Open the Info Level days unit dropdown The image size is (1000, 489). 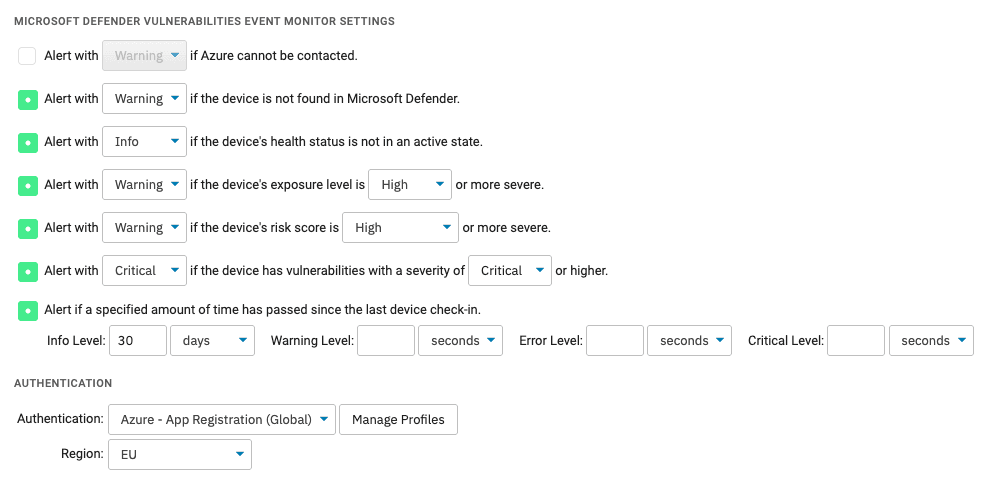coord(212,340)
